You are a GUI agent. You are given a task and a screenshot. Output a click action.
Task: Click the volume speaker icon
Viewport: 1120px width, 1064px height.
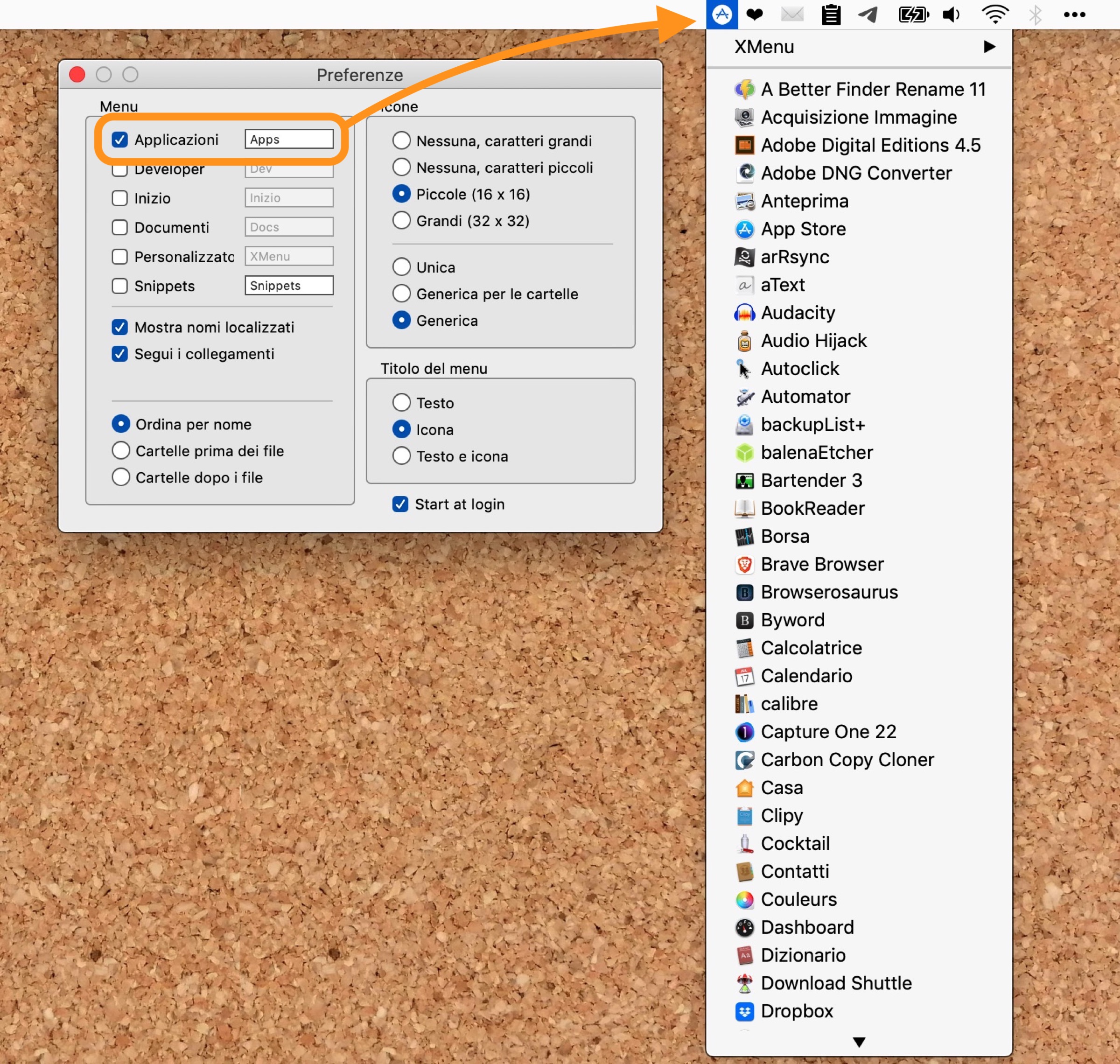[951, 15]
